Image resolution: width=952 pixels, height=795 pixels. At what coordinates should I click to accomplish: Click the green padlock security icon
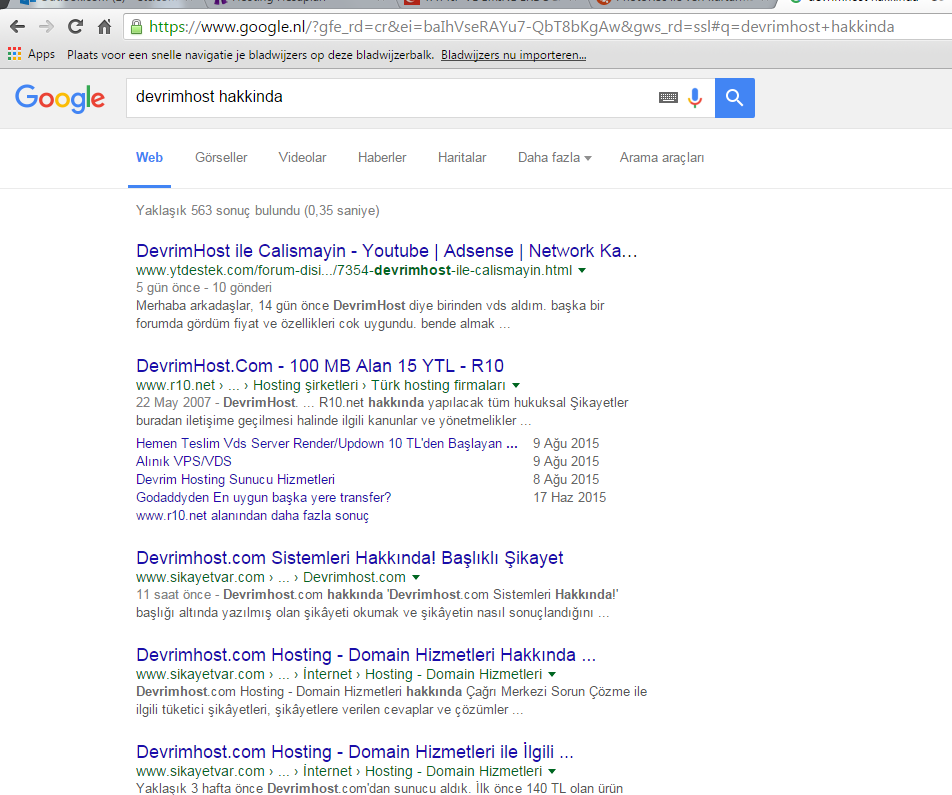pos(137,27)
